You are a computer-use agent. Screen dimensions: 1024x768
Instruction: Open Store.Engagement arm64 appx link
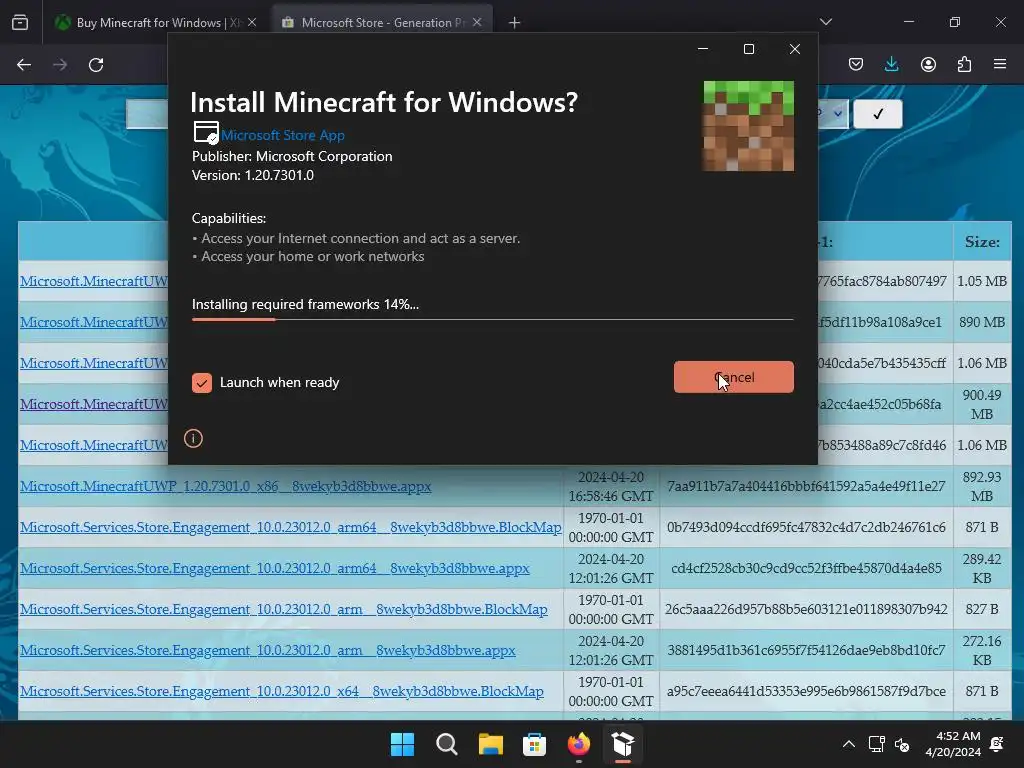point(274,569)
